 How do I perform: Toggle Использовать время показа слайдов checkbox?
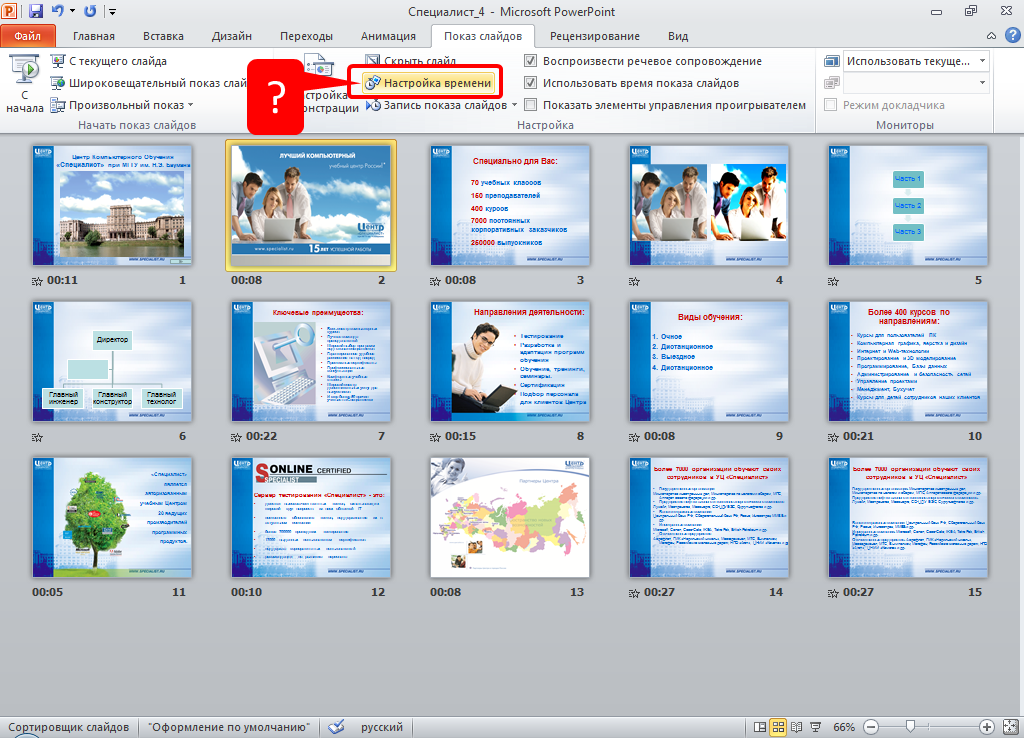click(x=531, y=83)
